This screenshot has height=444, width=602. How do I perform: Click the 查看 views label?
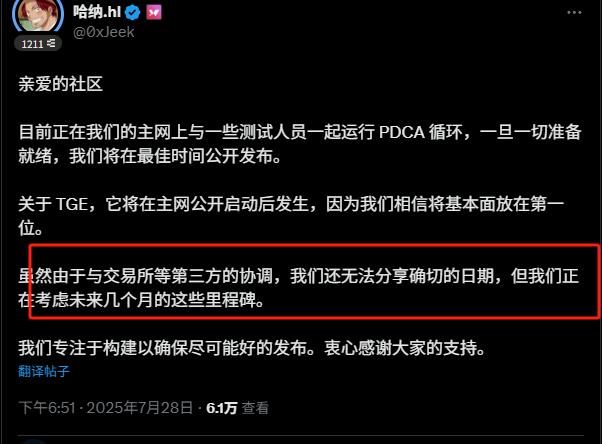point(255,408)
